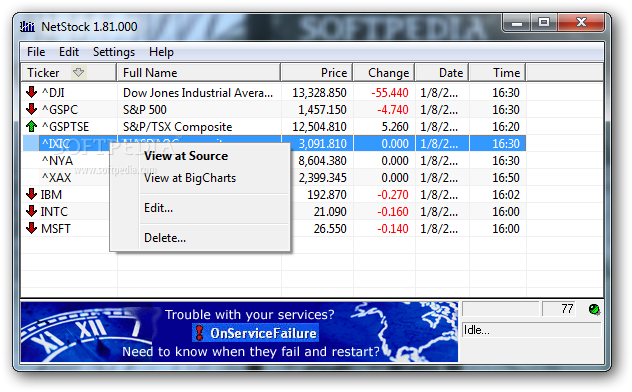Screen dimensions: 632x392
Task: Close the NetStock window
Action: click(581, 23)
